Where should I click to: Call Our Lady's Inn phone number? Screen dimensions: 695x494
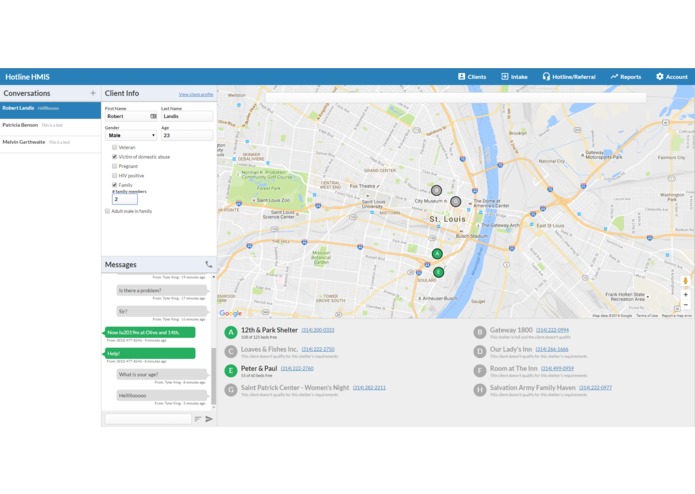coord(551,350)
